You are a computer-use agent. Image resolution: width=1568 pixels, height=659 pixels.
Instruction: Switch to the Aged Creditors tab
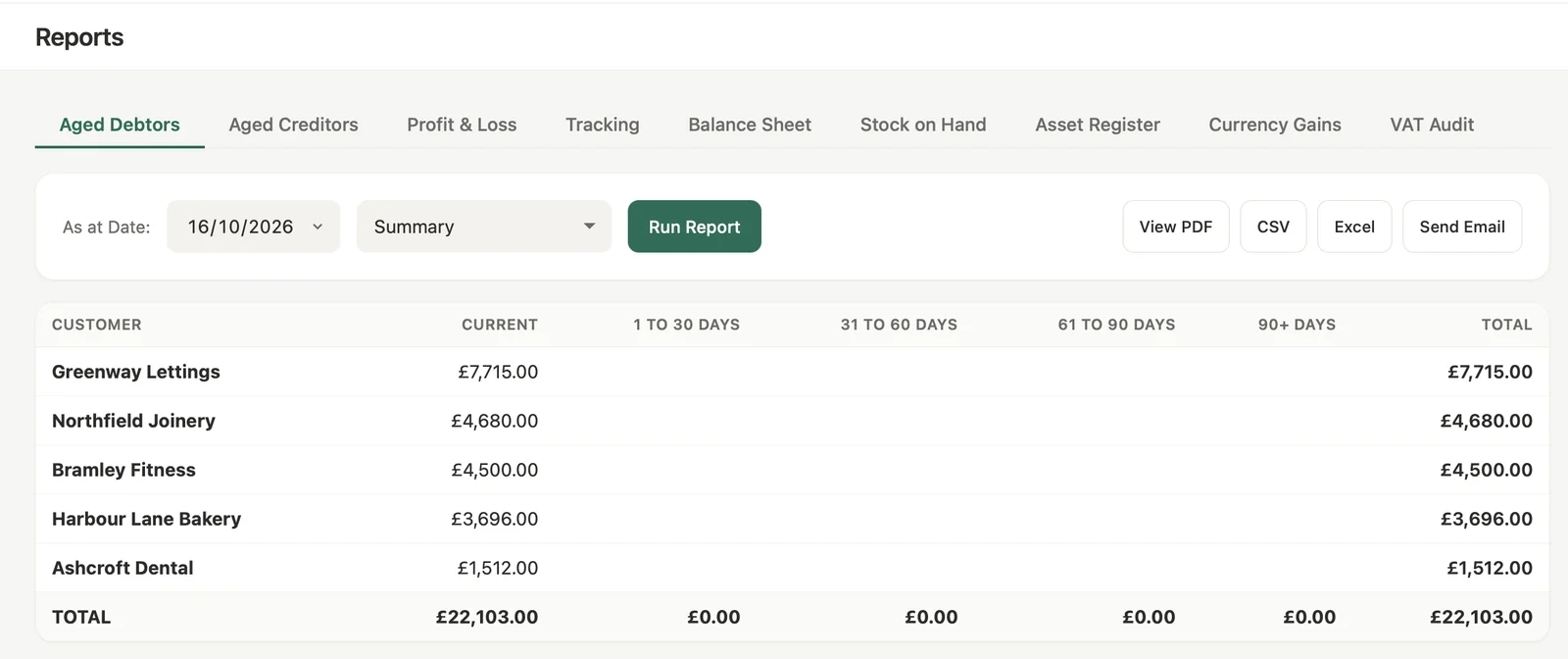click(x=294, y=125)
